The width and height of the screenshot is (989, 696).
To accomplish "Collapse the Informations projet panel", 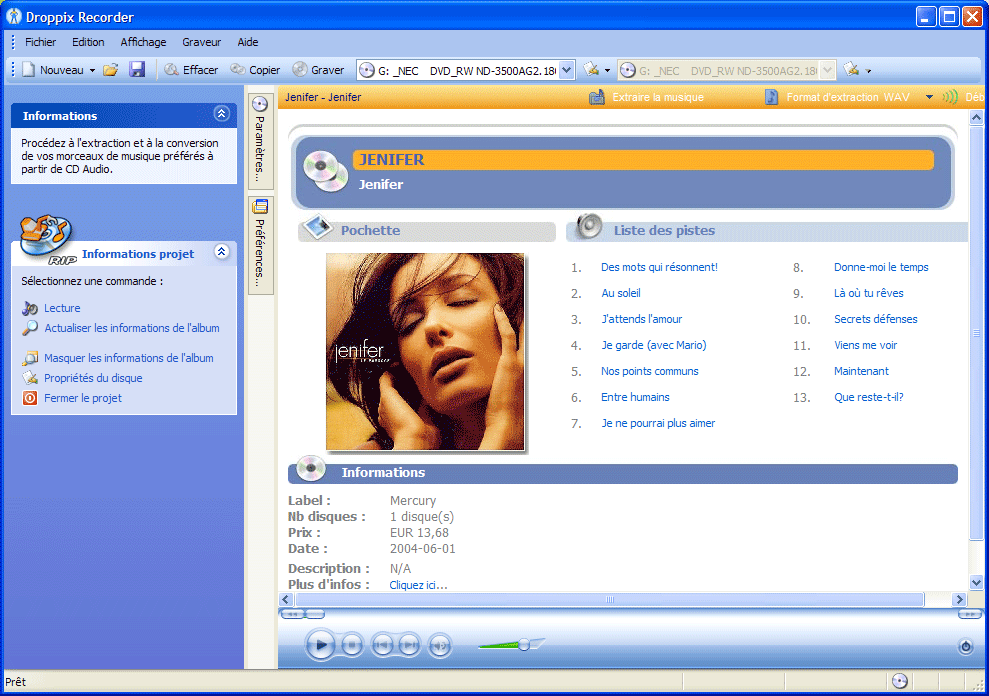I will click(x=222, y=253).
